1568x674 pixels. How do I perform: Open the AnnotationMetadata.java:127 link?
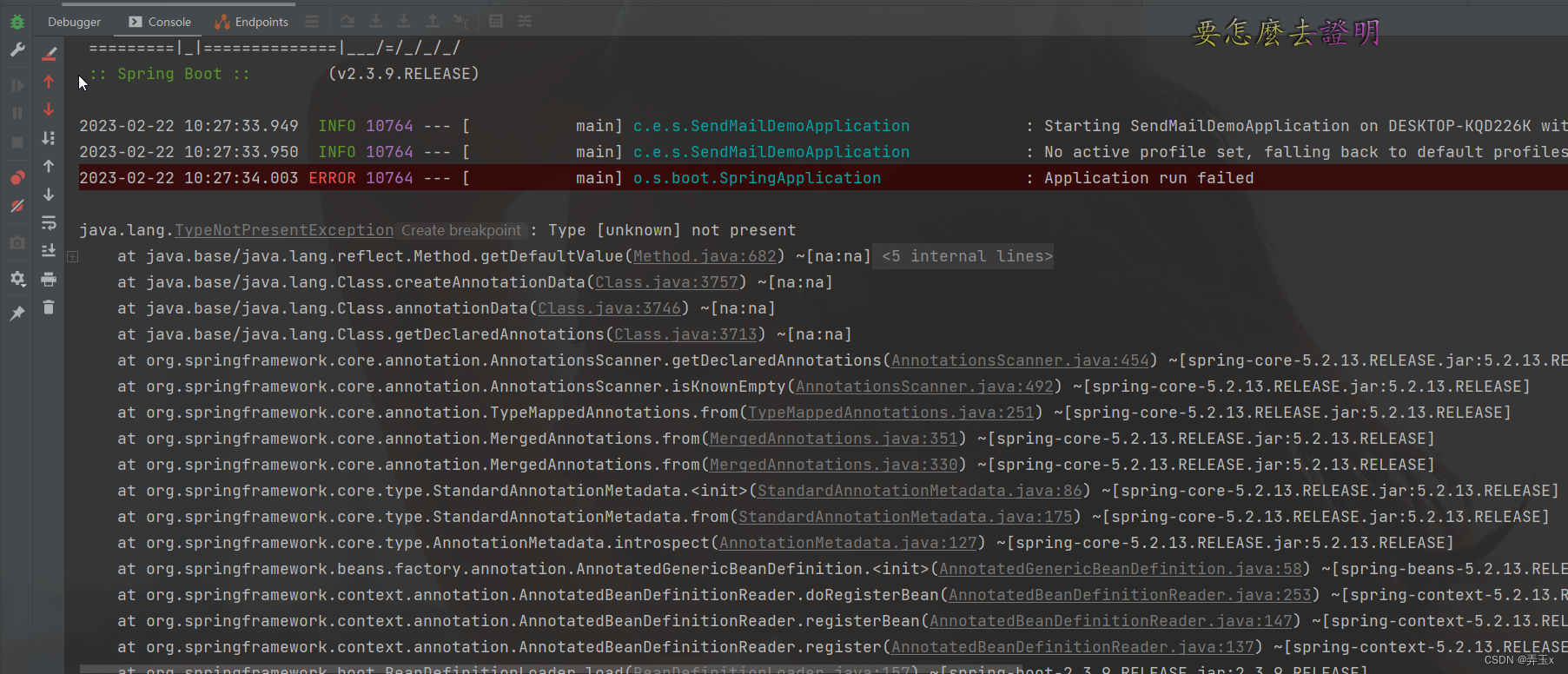[x=848, y=543]
